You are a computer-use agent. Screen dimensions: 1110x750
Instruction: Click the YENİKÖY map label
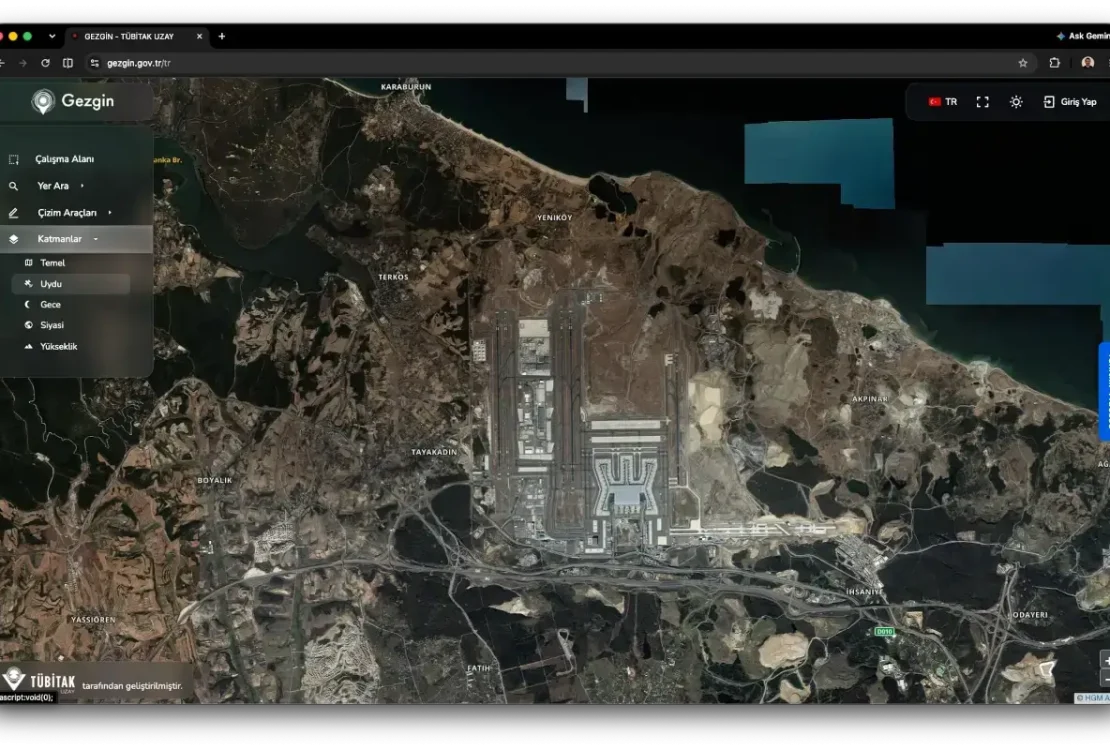click(x=554, y=217)
